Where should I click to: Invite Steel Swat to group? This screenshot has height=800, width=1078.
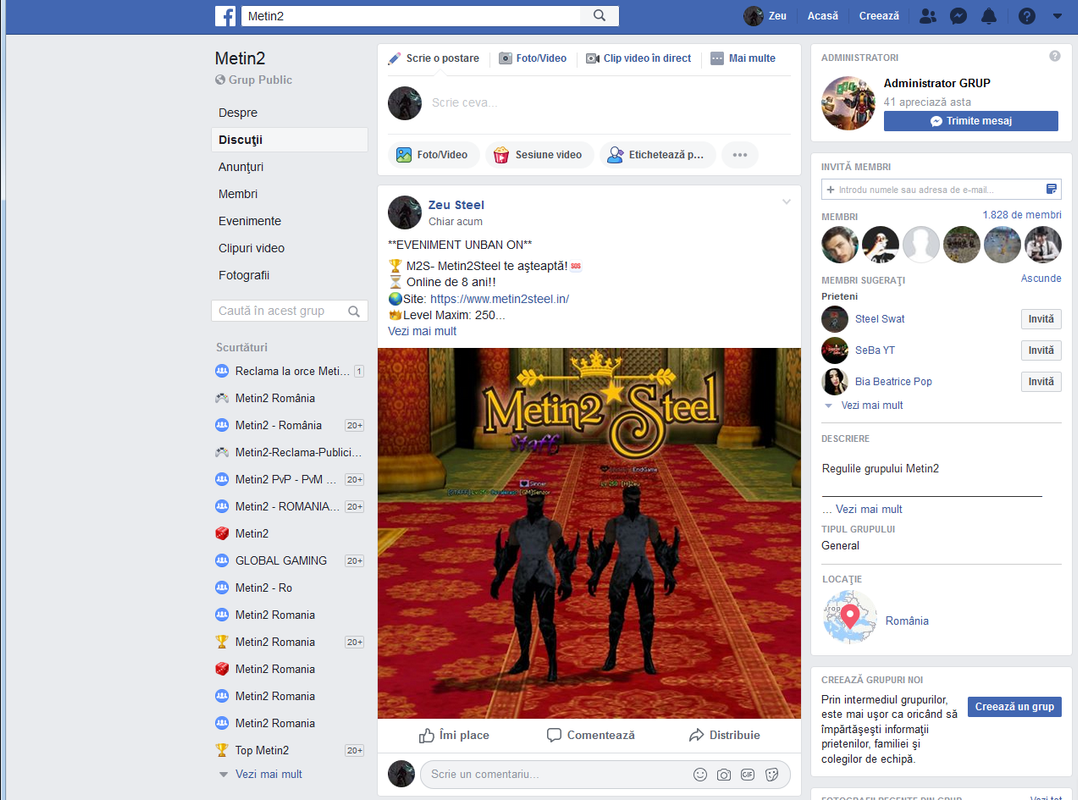click(1041, 319)
